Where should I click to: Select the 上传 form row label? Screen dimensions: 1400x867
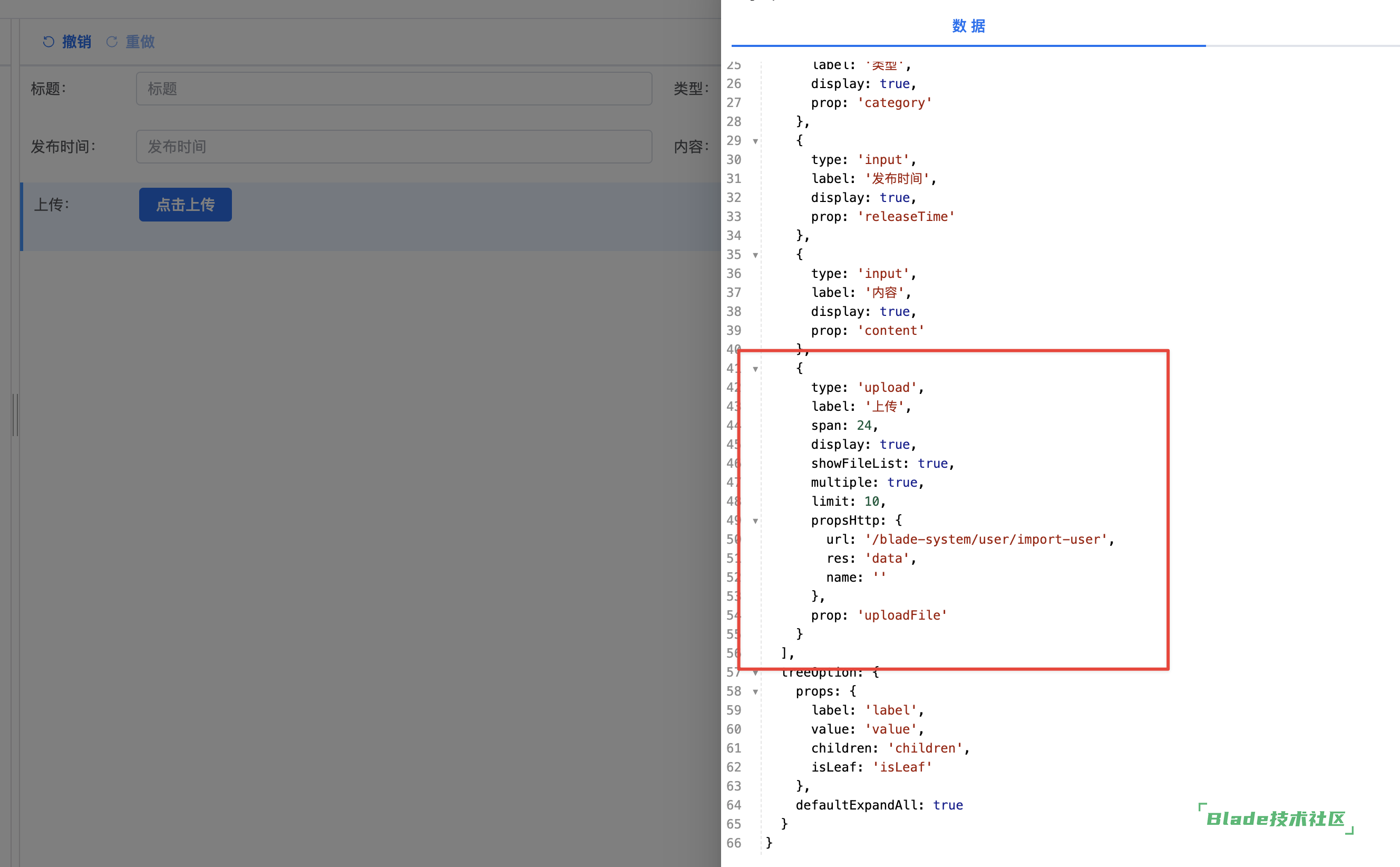tap(52, 205)
